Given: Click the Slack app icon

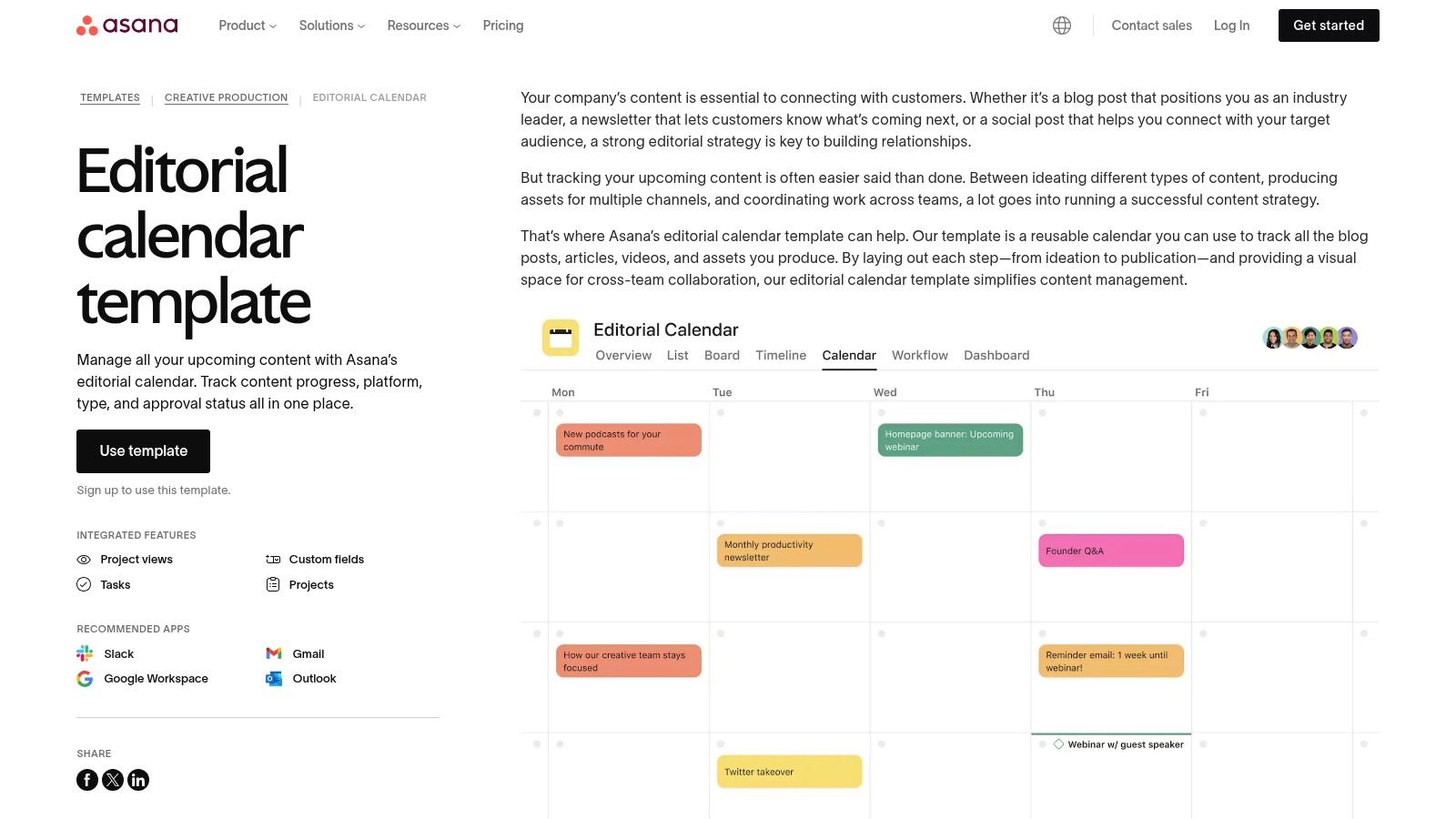Looking at the screenshot, I should coord(85,653).
